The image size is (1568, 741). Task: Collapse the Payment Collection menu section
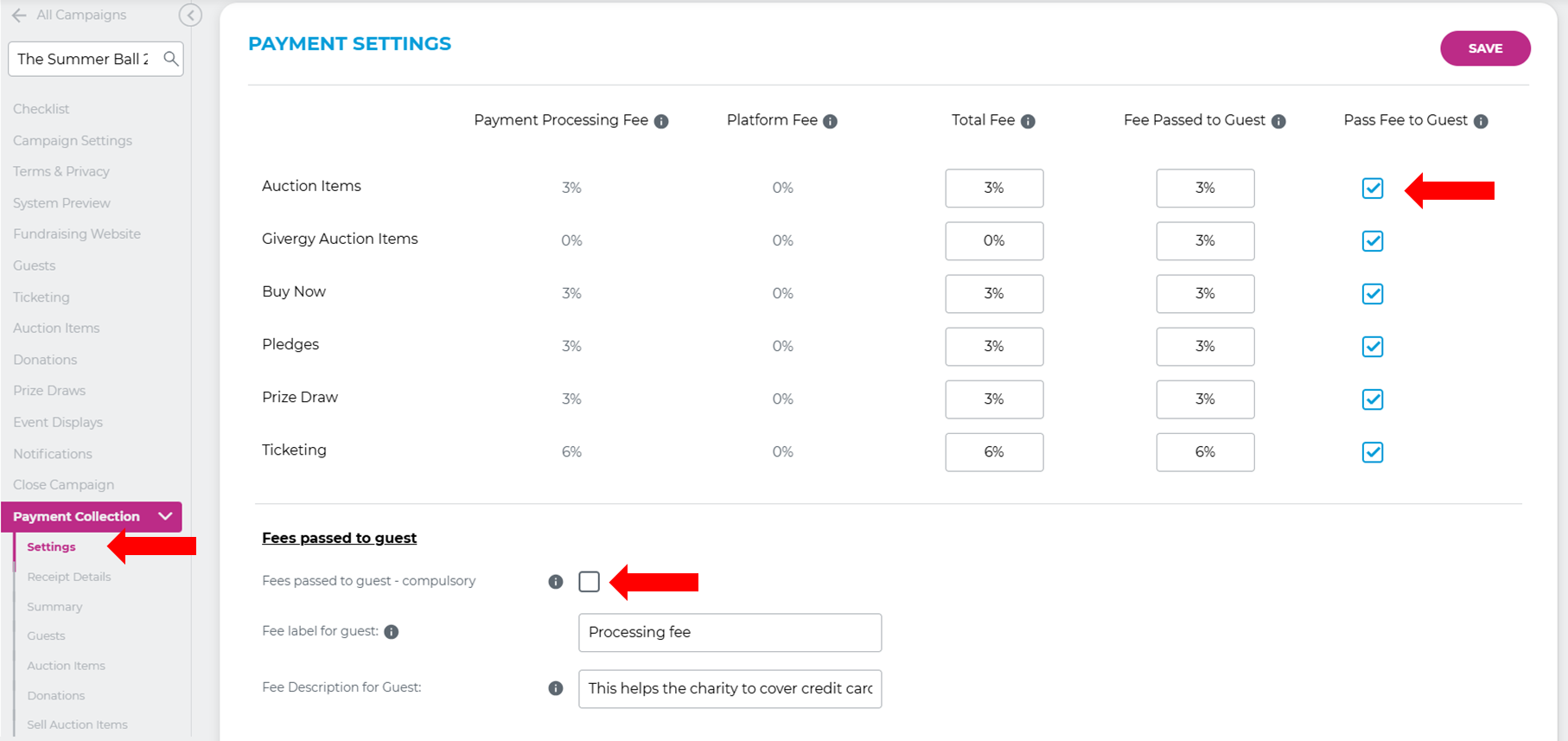click(165, 516)
